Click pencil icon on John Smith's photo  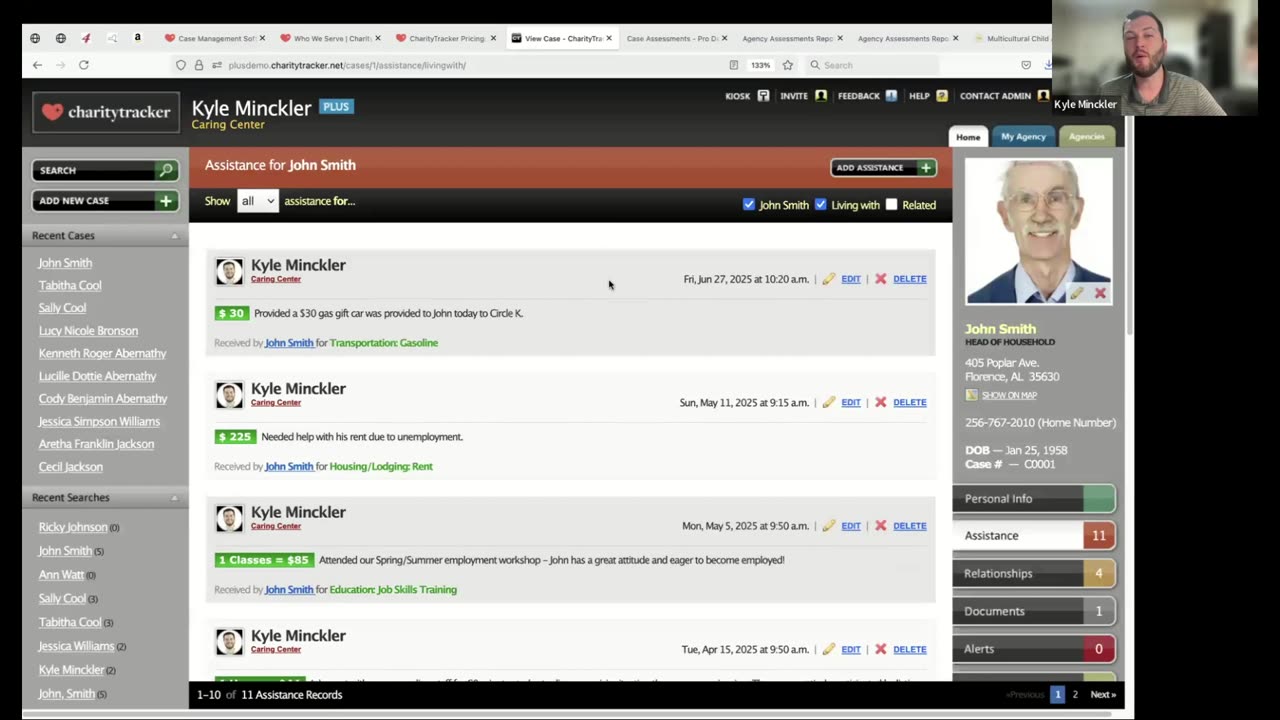[1076, 293]
